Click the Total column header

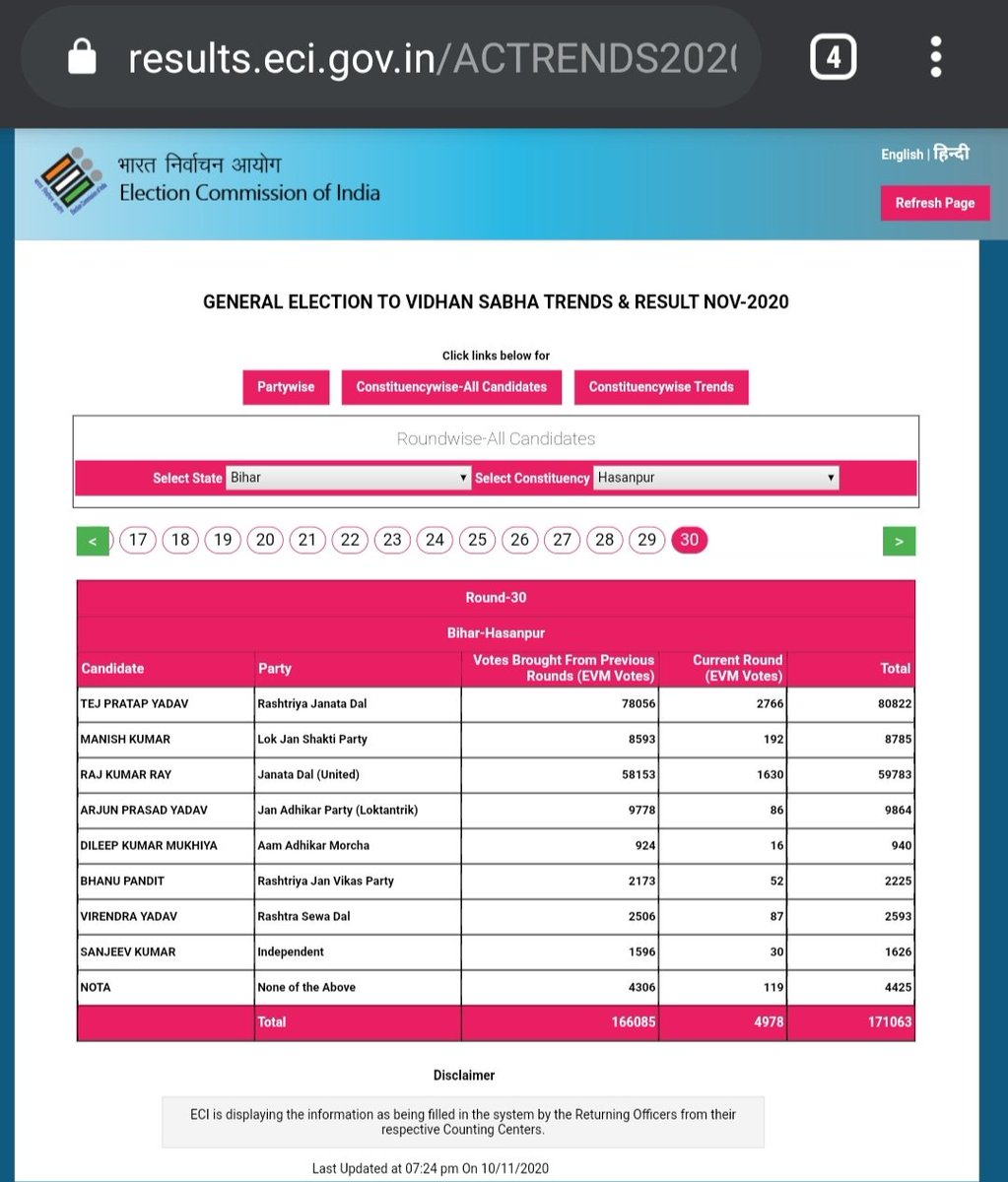(x=895, y=668)
